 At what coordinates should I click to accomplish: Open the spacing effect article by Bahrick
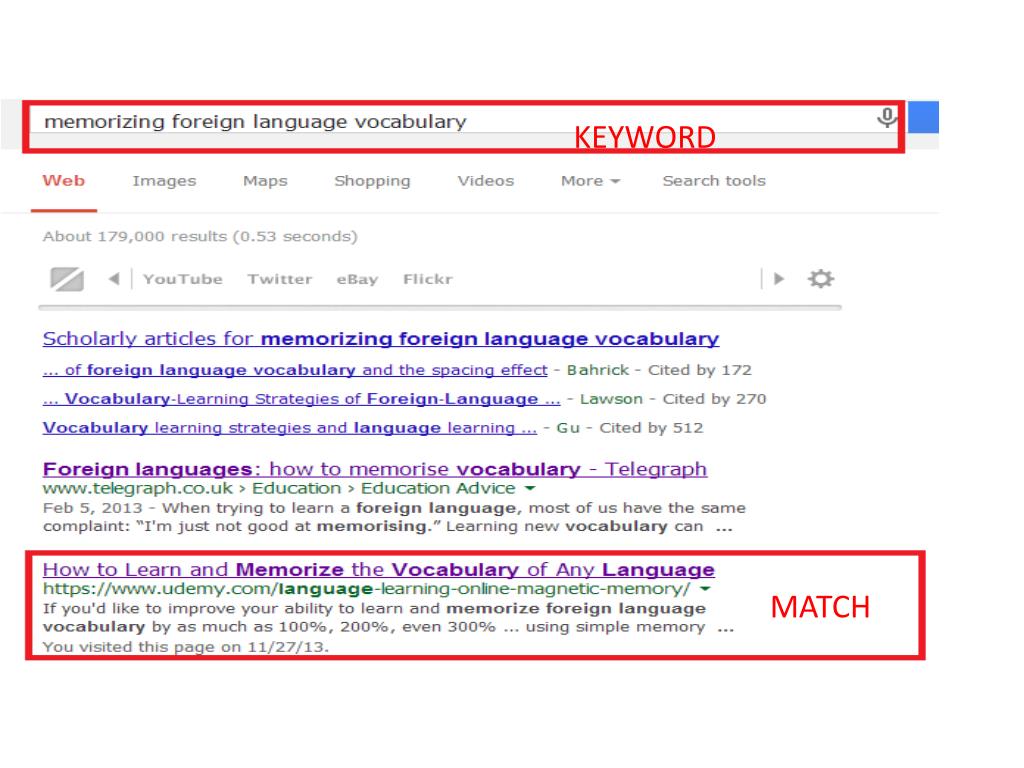point(295,370)
